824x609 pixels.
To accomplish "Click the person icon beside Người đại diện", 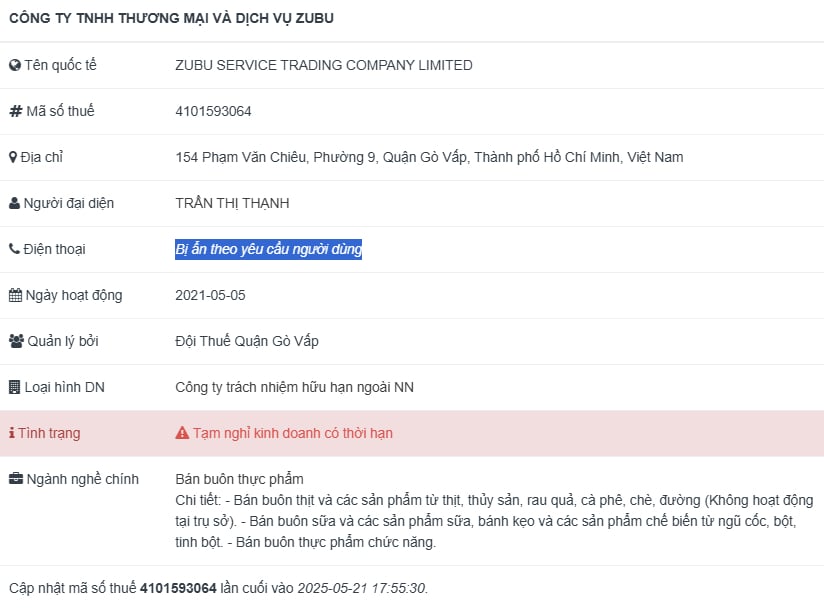I will tap(15, 203).
